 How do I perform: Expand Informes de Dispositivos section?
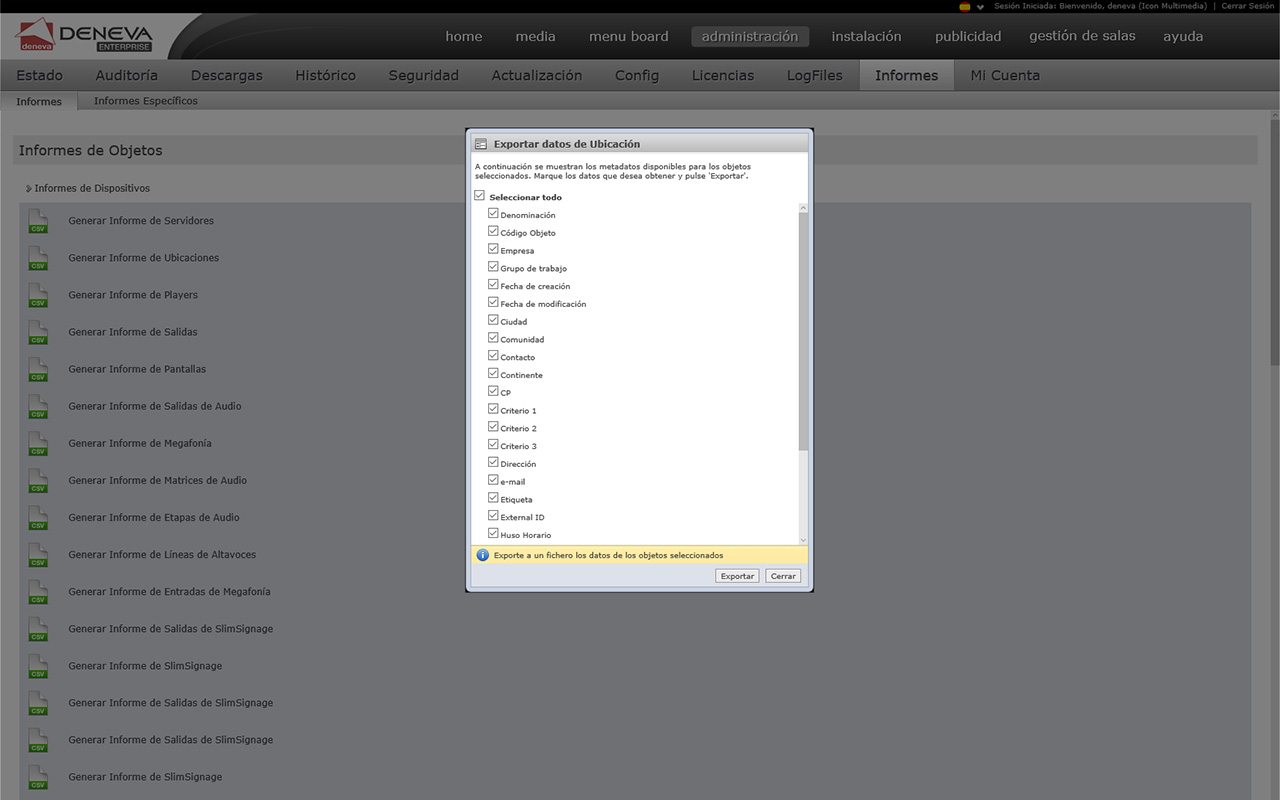click(29, 189)
